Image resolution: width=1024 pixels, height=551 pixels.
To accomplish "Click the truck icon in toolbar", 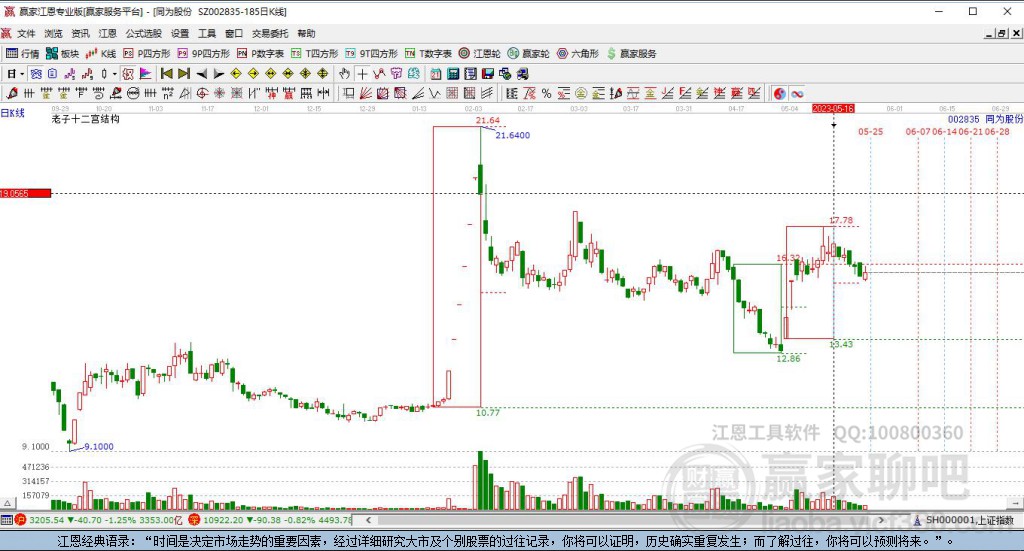I will click(523, 74).
